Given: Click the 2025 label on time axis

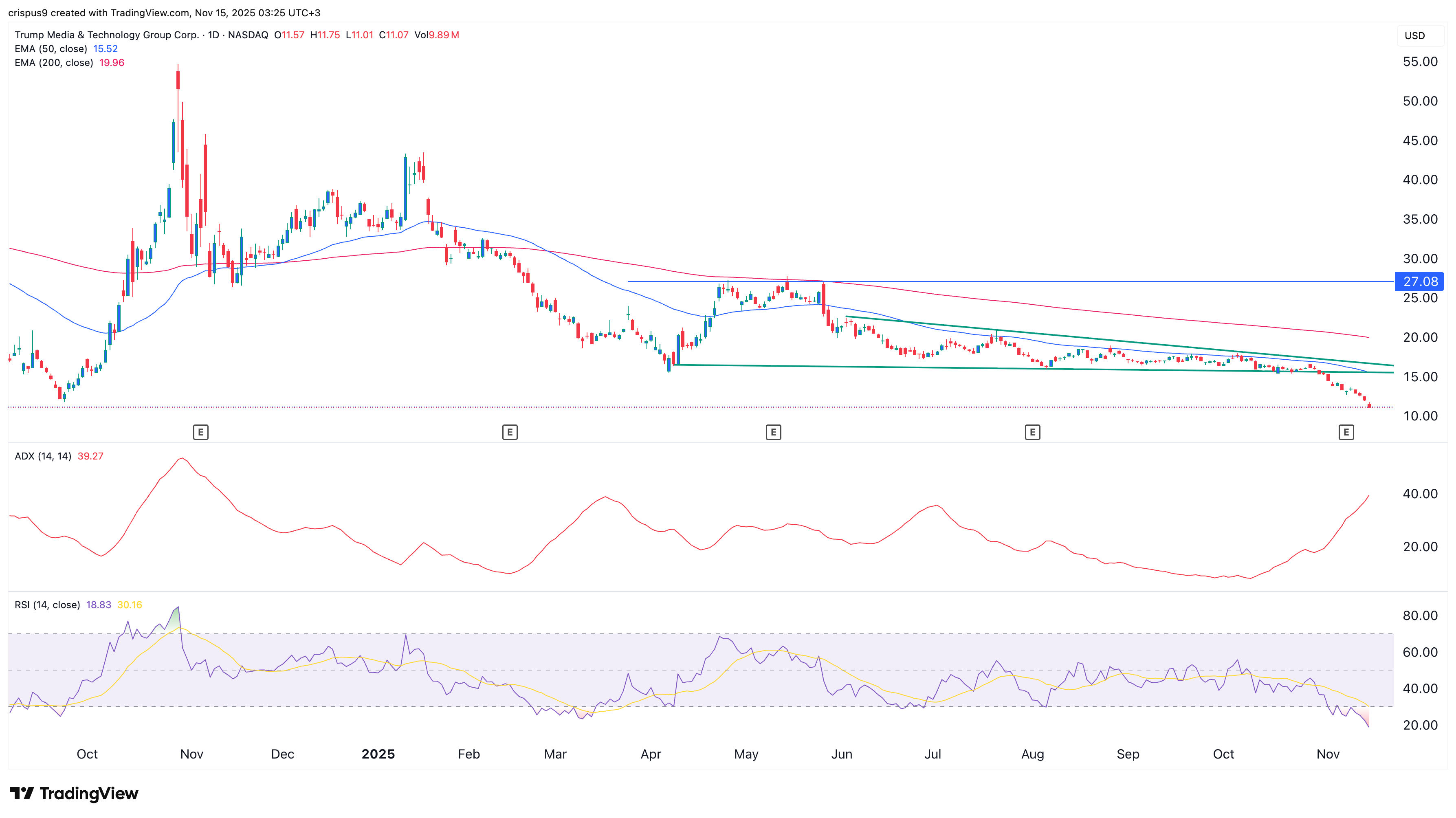Looking at the screenshot, I should pyautogui.click(x=378, y=754).
